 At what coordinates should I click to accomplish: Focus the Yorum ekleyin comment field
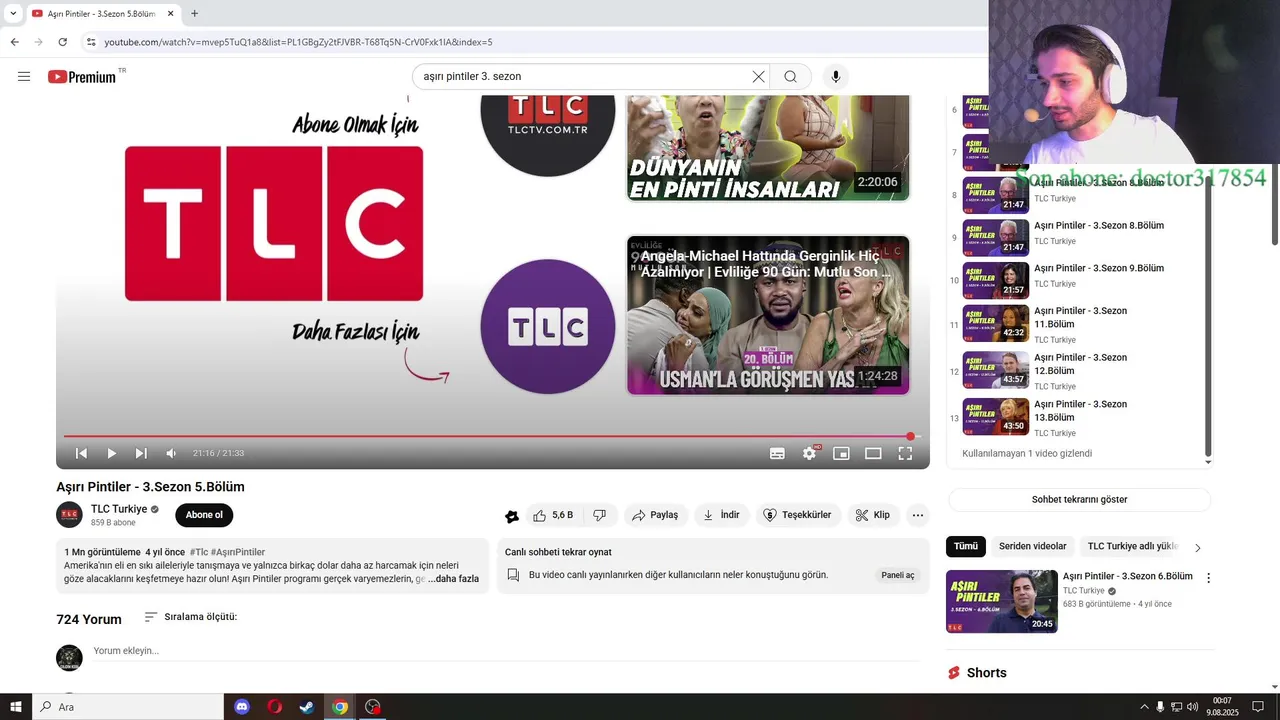point(506,651)
